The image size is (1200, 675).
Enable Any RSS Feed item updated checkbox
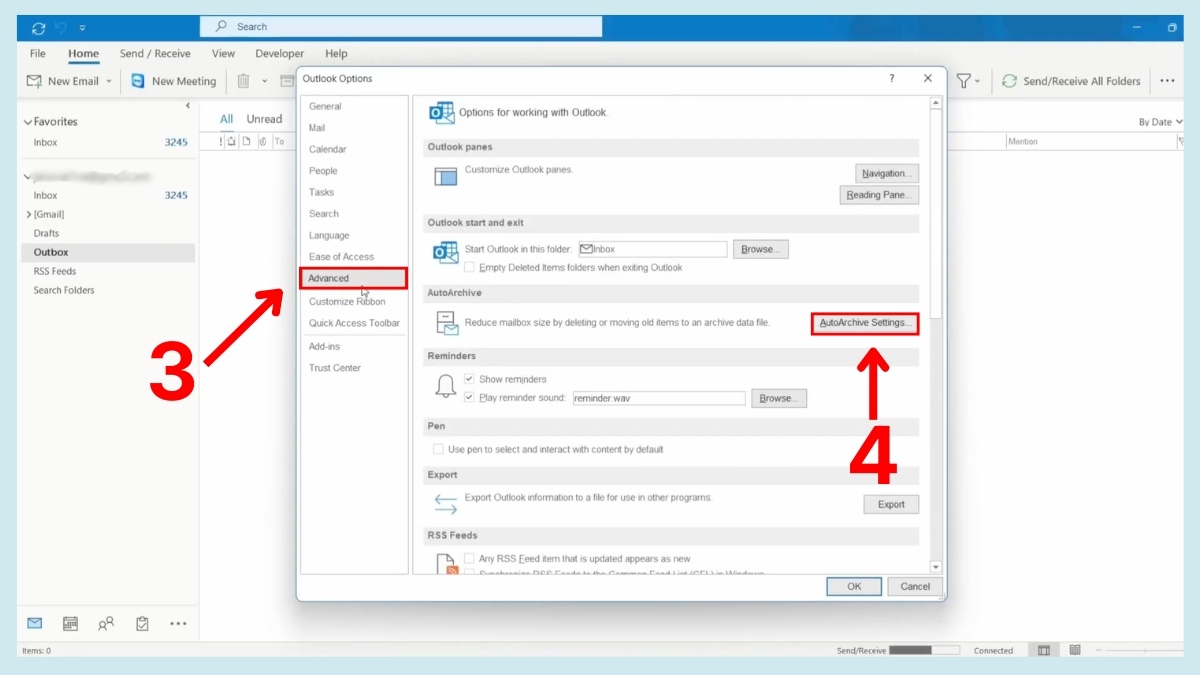pyautogui.click(x=469, y=558)
